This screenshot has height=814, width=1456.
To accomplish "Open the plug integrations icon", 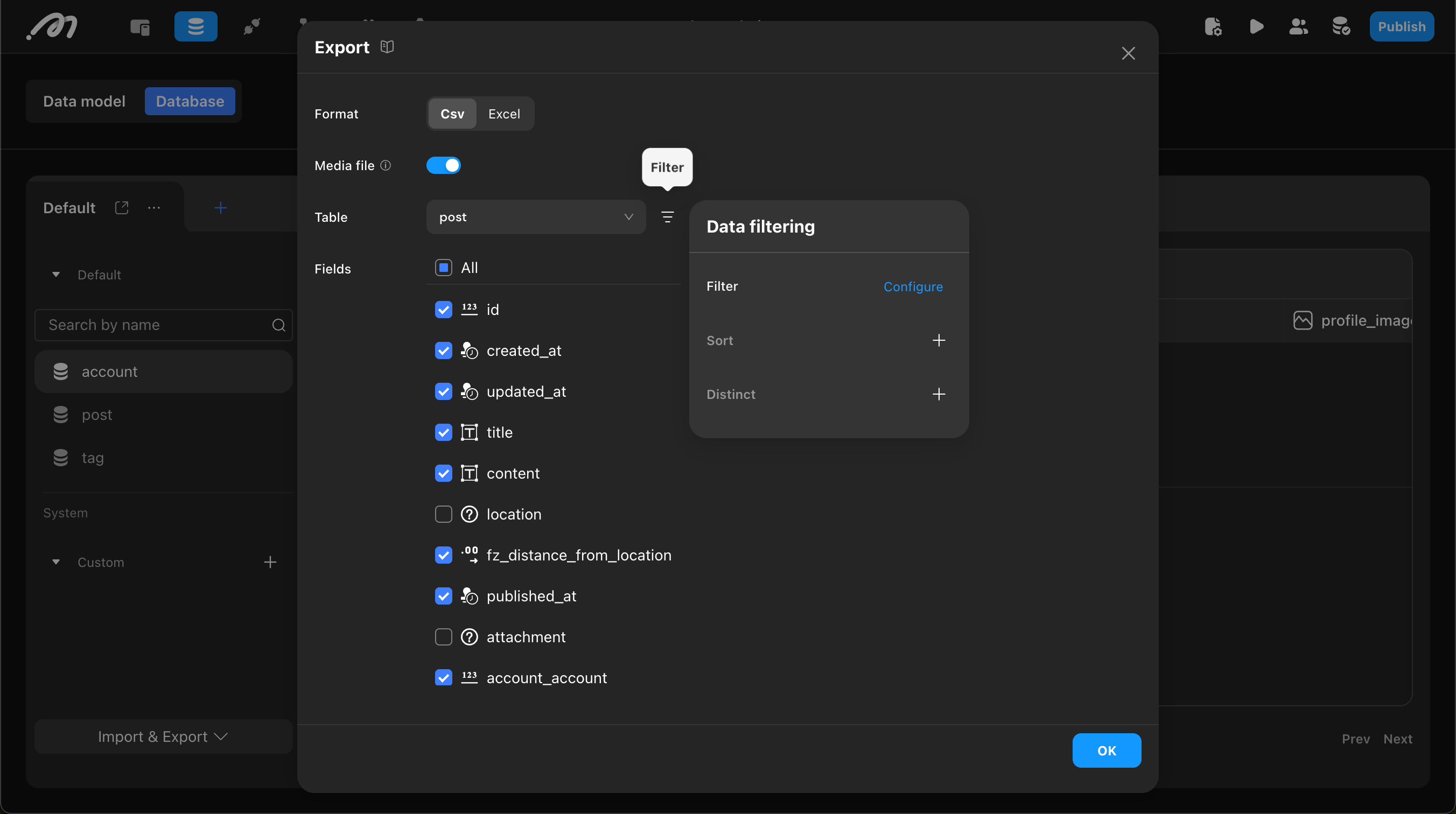I will pyautogui.click(x=251, y=26).
